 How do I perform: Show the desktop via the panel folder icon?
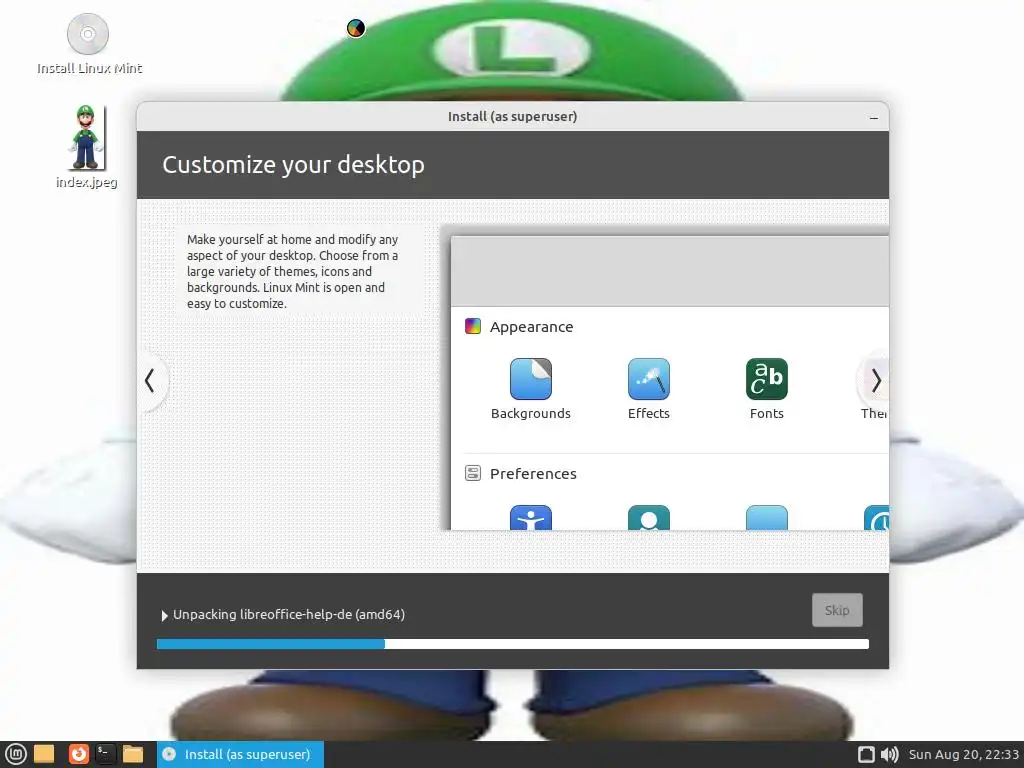(44, 754)
